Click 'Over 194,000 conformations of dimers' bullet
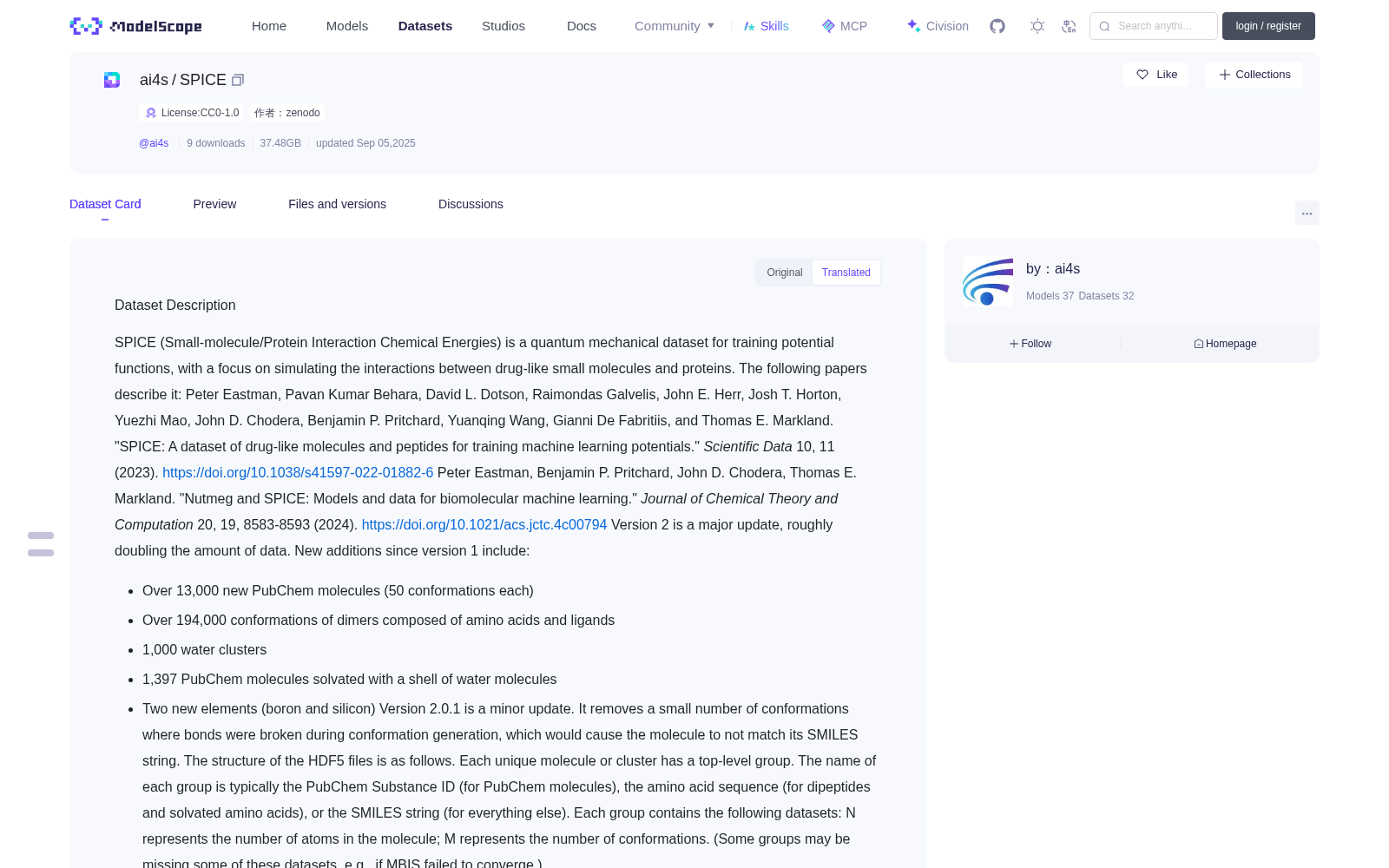 coord(379,621)
